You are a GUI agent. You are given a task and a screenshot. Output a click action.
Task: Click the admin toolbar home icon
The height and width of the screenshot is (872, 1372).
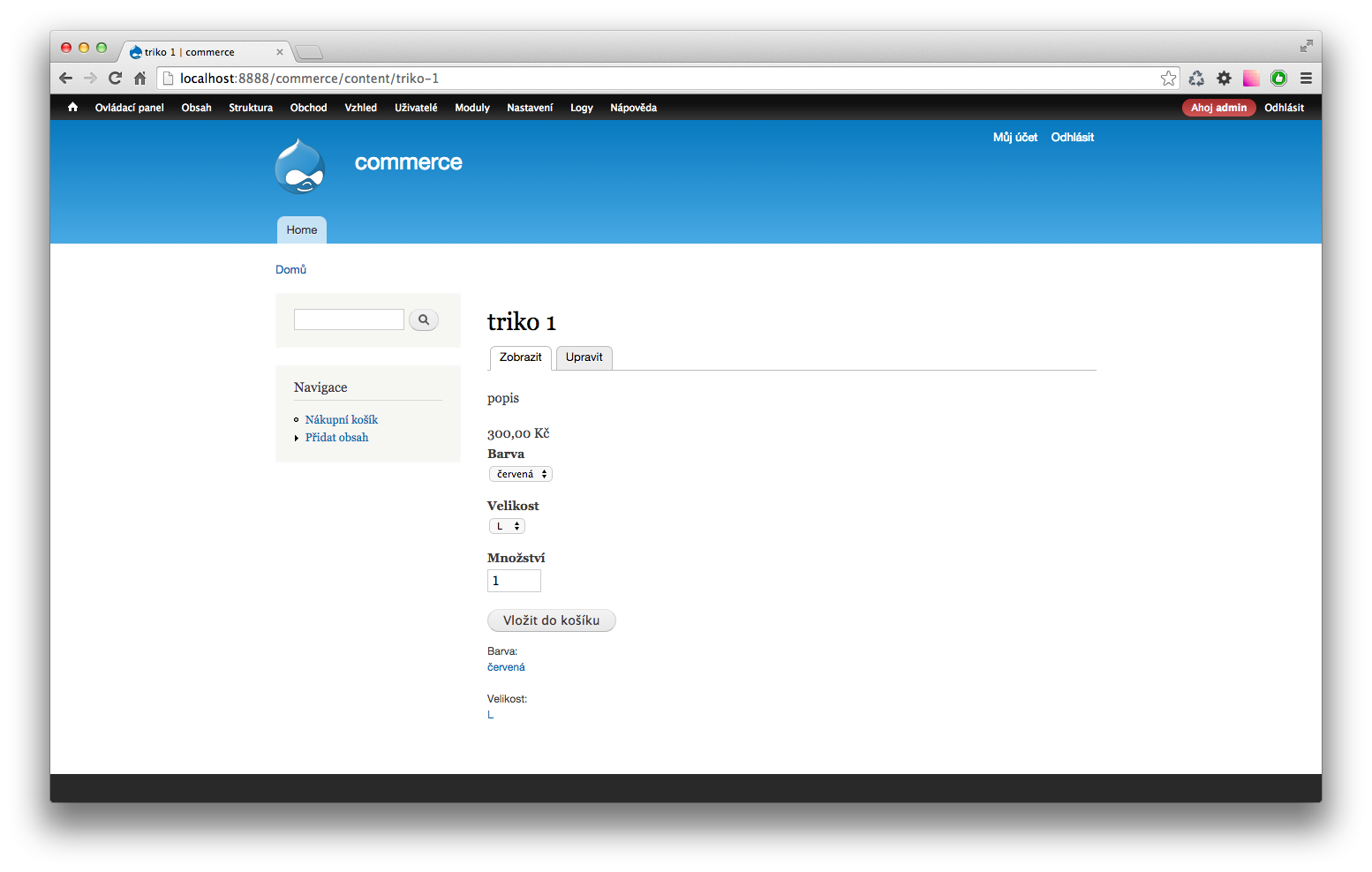point(72,108)
